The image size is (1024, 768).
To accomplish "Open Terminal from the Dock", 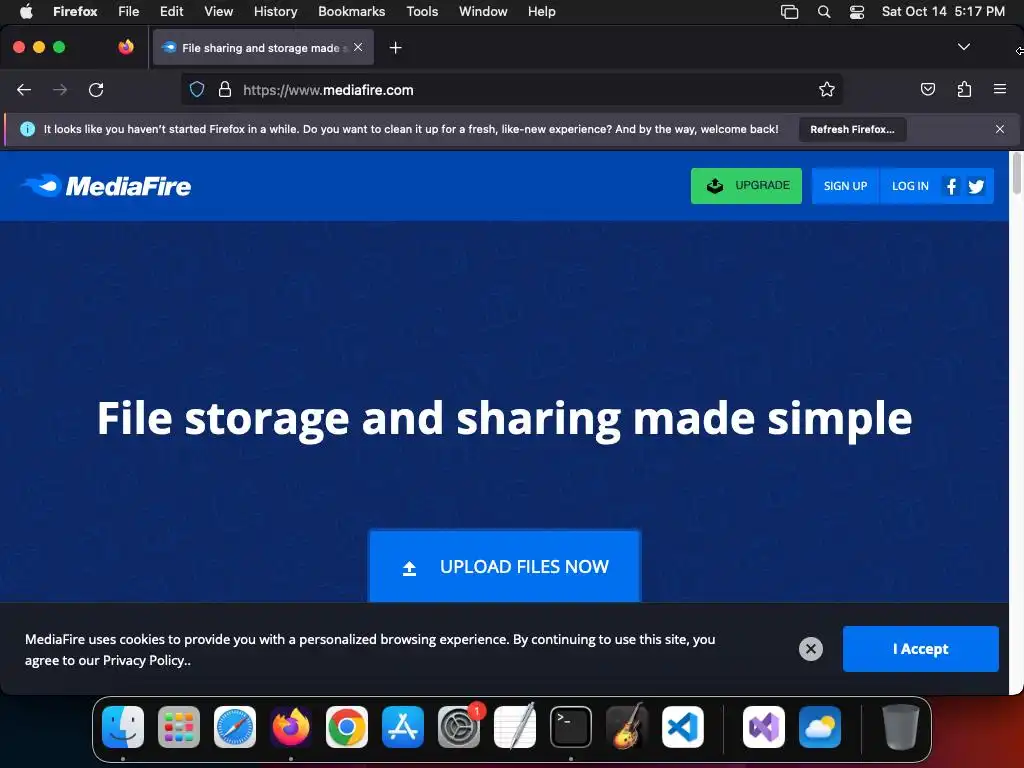I will 571,727.
